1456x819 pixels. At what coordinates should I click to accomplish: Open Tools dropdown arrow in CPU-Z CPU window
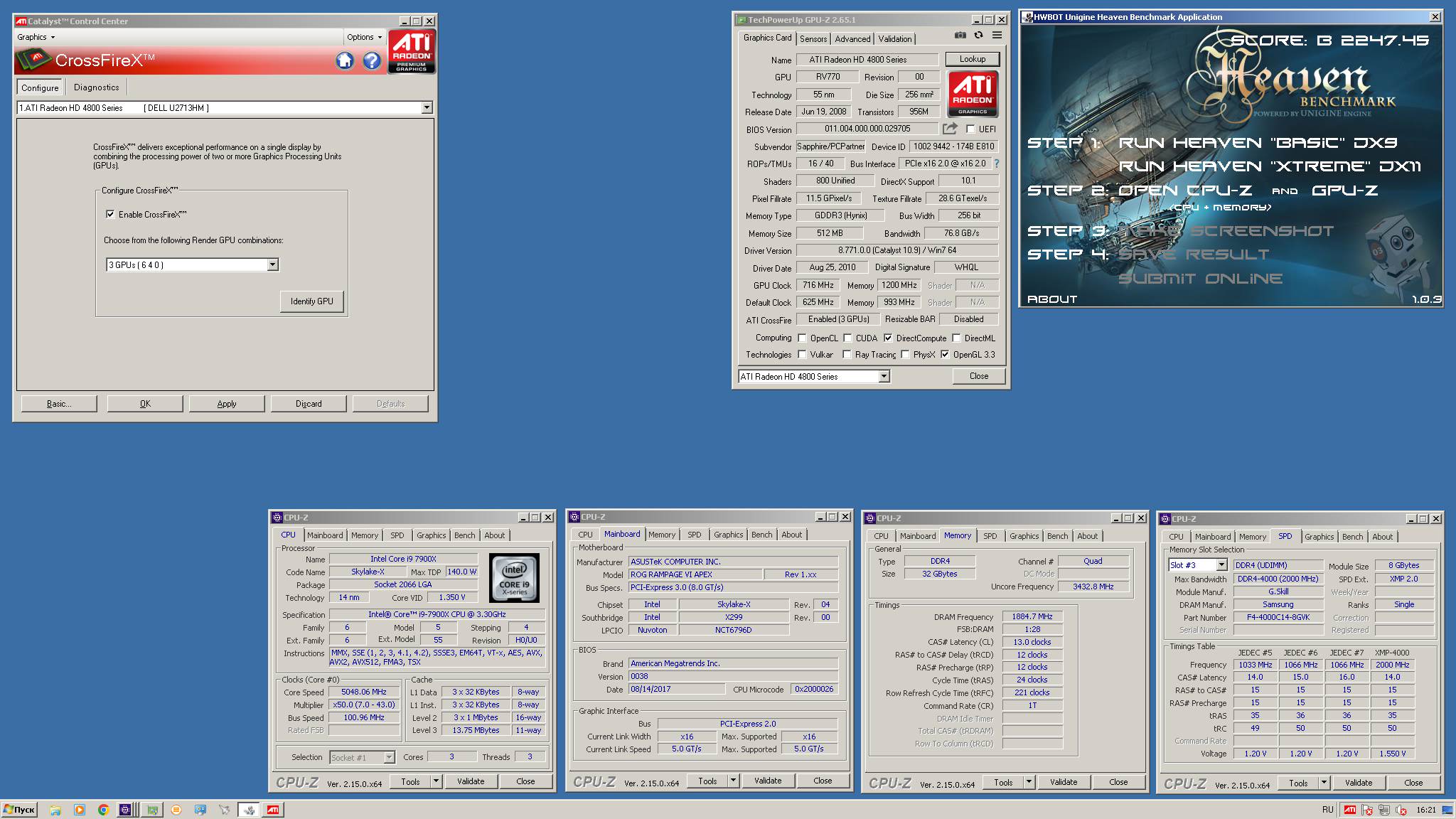tap(436, 781)
